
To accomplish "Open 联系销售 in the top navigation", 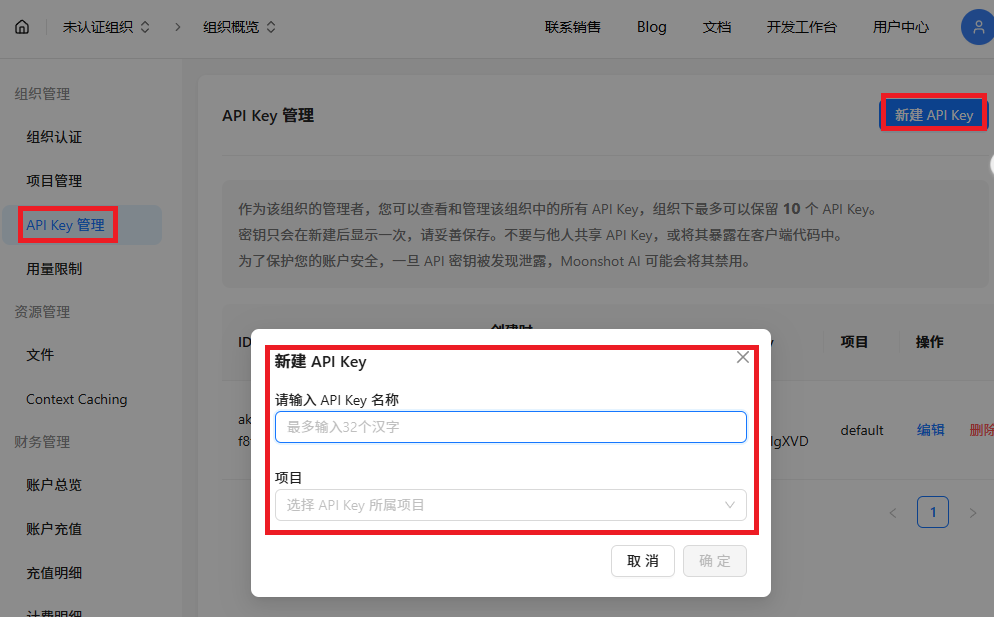I will (572, 27).
